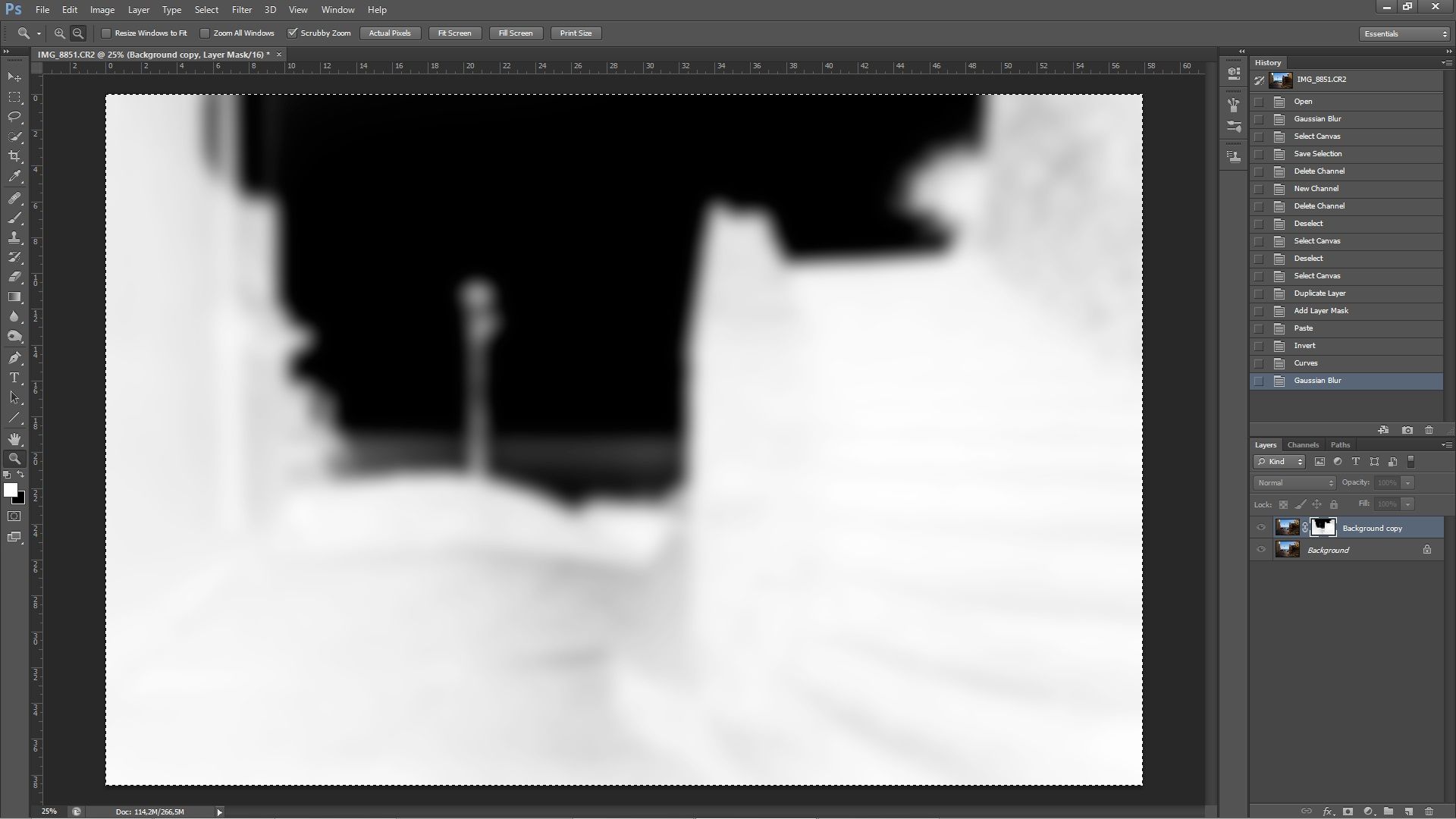The height and width of the screenshot is (819, 1456).
Task: Open the Opacity slider dropdown arrow
Action: click(1408, 482)
